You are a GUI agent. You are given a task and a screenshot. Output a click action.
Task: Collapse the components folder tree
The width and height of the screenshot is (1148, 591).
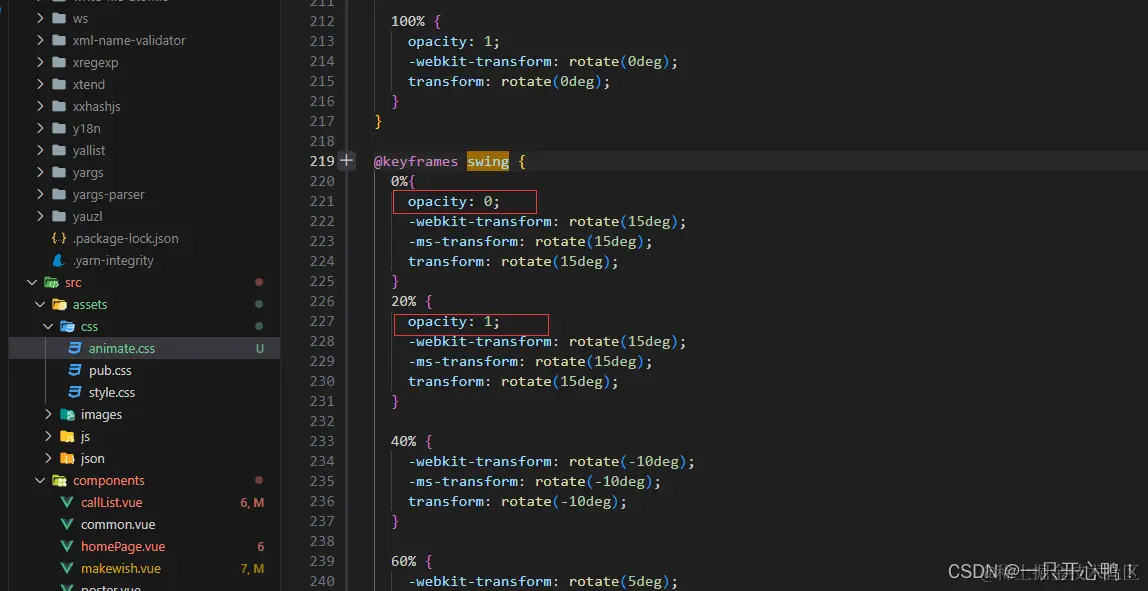click(40, 480)
